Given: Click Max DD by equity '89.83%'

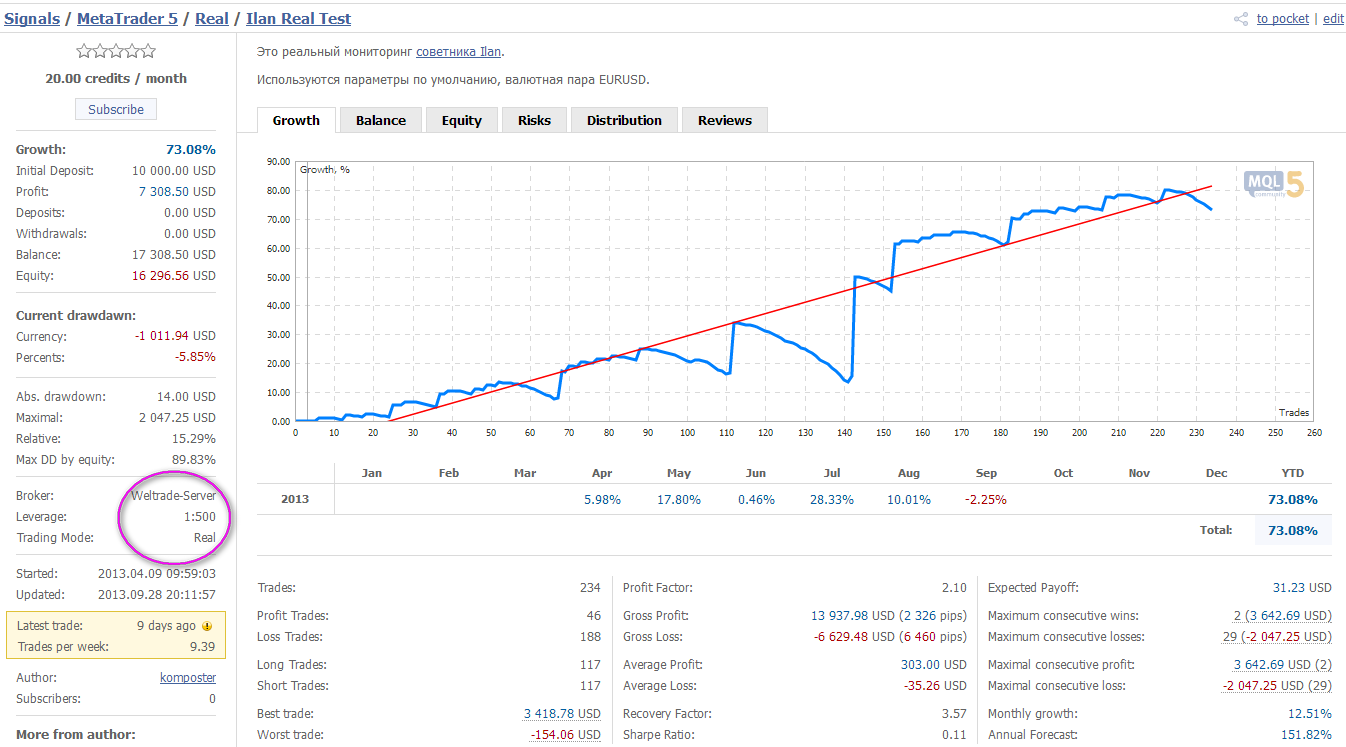Looking at the screenshot, I should click(x=196, y=460).
